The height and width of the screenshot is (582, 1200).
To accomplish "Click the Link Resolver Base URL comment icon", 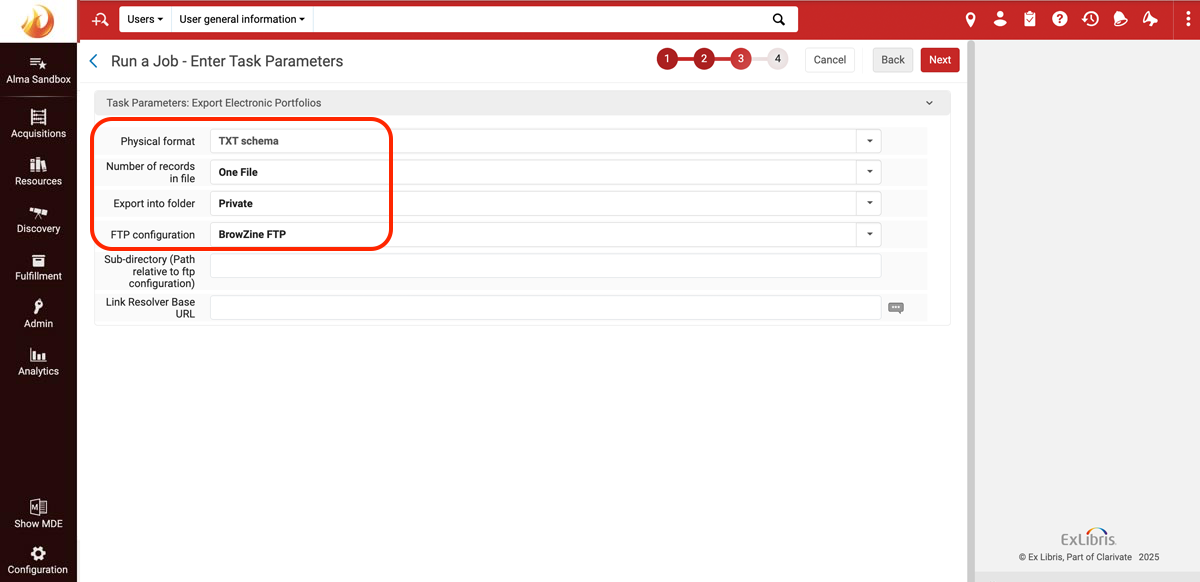I will click(895, 308).
